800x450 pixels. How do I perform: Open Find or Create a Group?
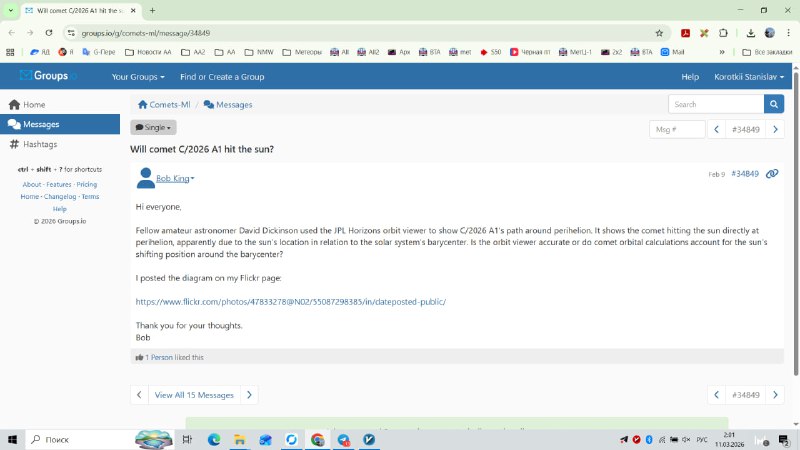[222, 77]
